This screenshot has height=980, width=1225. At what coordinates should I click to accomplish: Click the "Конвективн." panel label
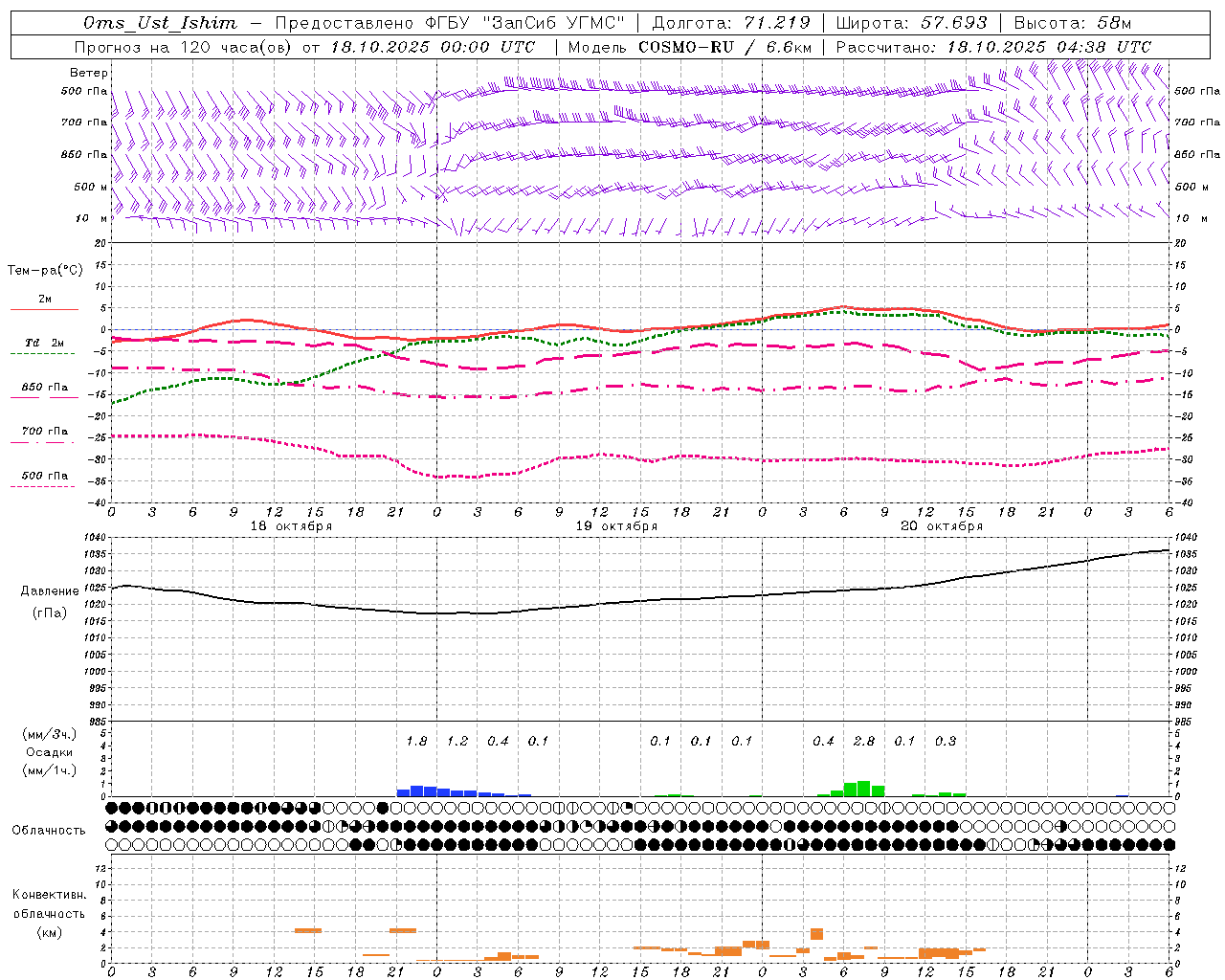49,895
